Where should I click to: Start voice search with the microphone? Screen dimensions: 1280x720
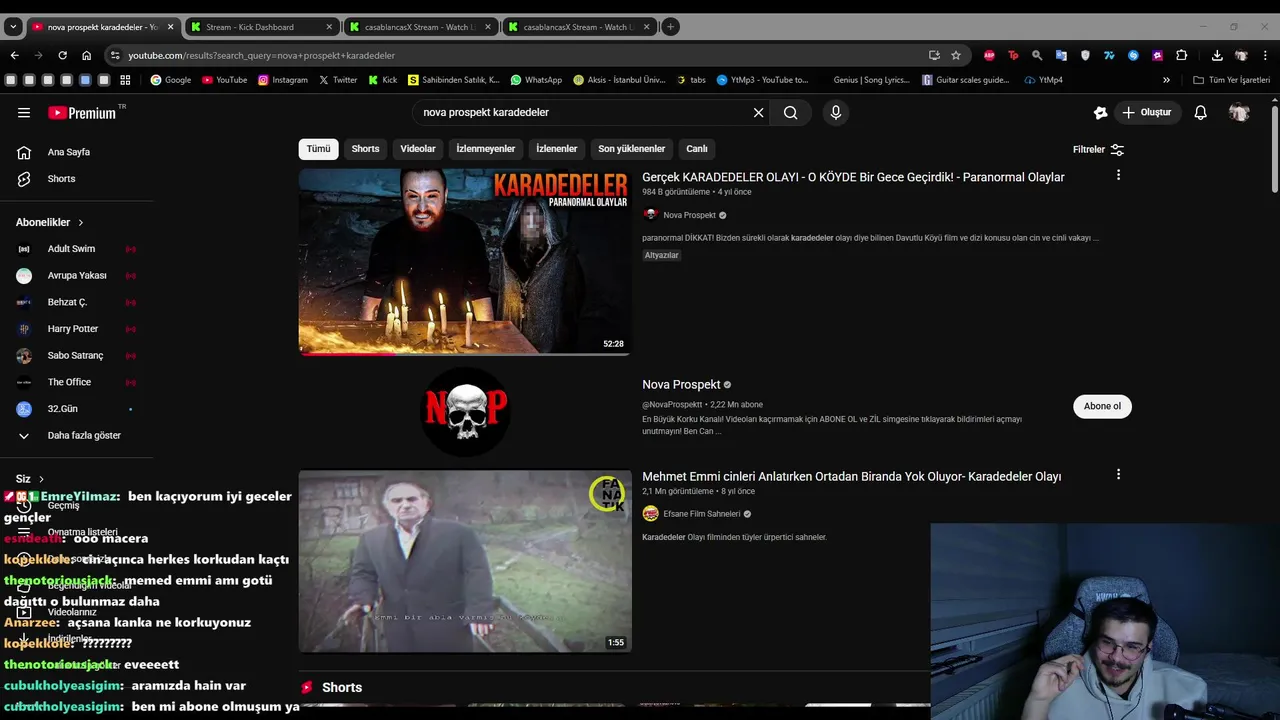click(x=836, y=113)
